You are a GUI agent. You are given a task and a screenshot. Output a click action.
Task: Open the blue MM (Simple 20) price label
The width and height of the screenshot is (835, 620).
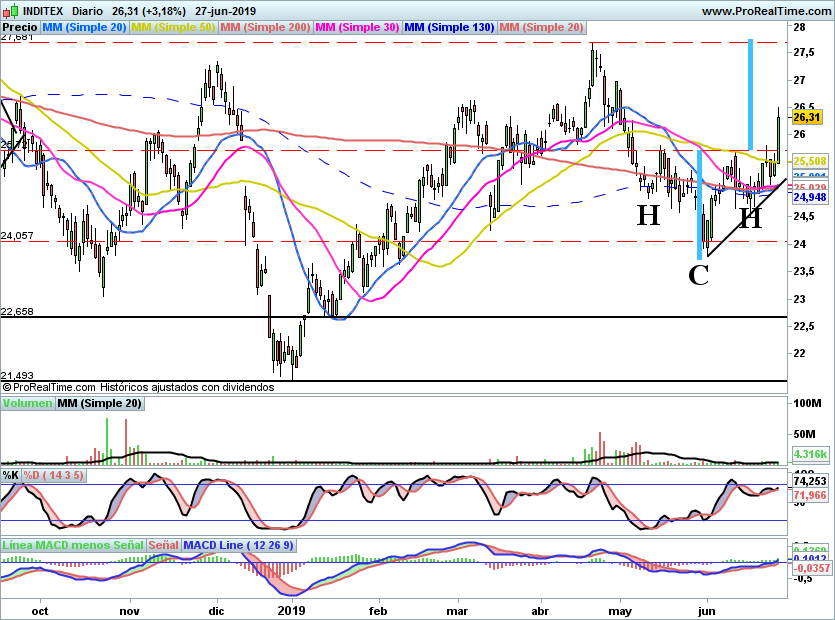pyautogui.click(x=84, y=27)
